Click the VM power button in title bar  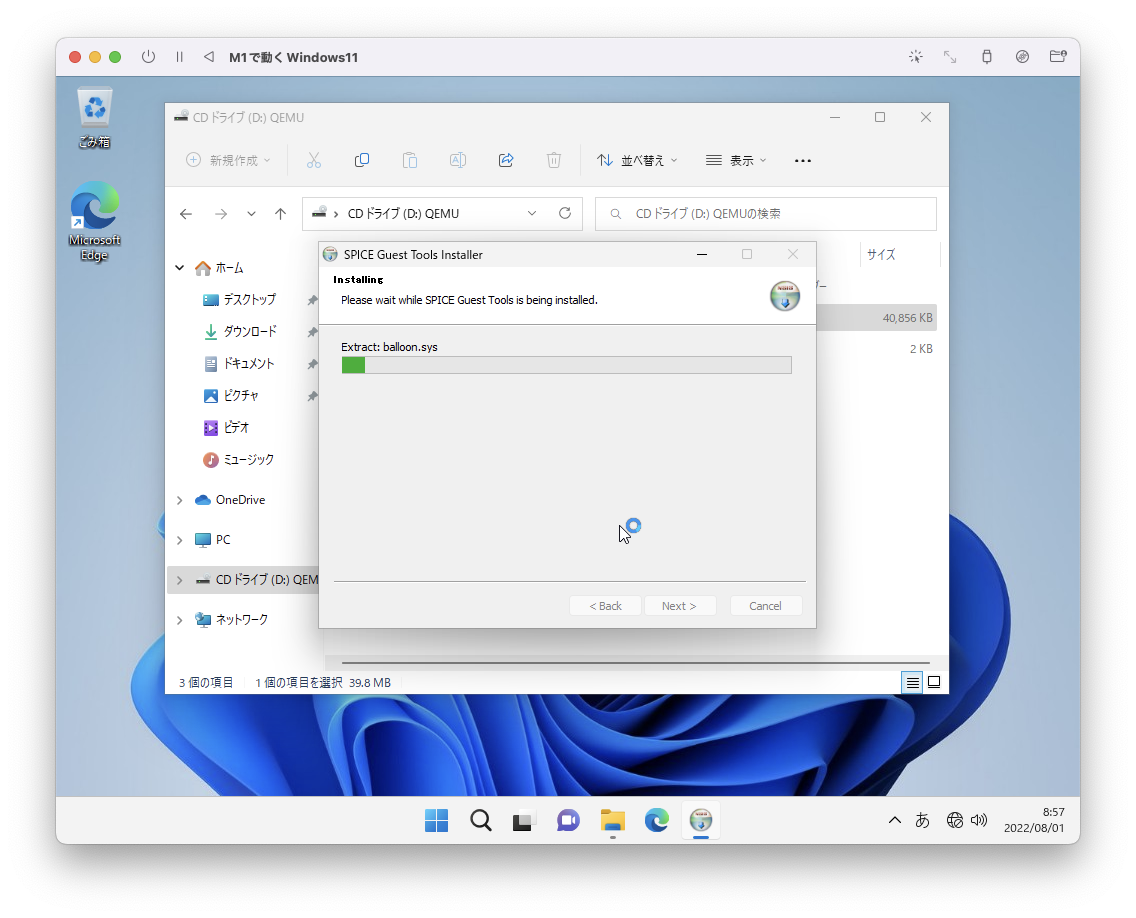click(x=149, y=57)
